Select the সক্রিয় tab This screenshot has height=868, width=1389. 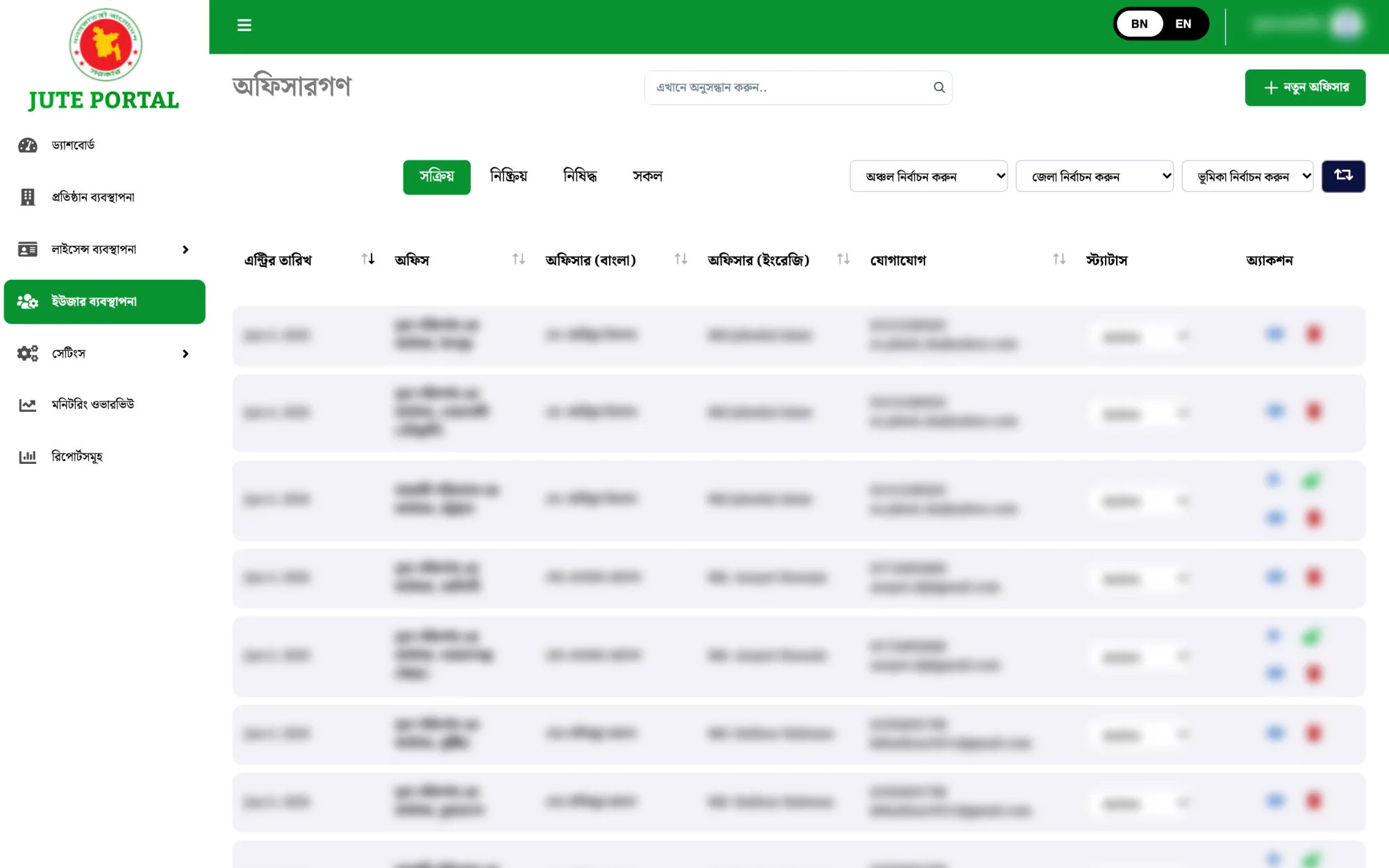pos(437,177)
